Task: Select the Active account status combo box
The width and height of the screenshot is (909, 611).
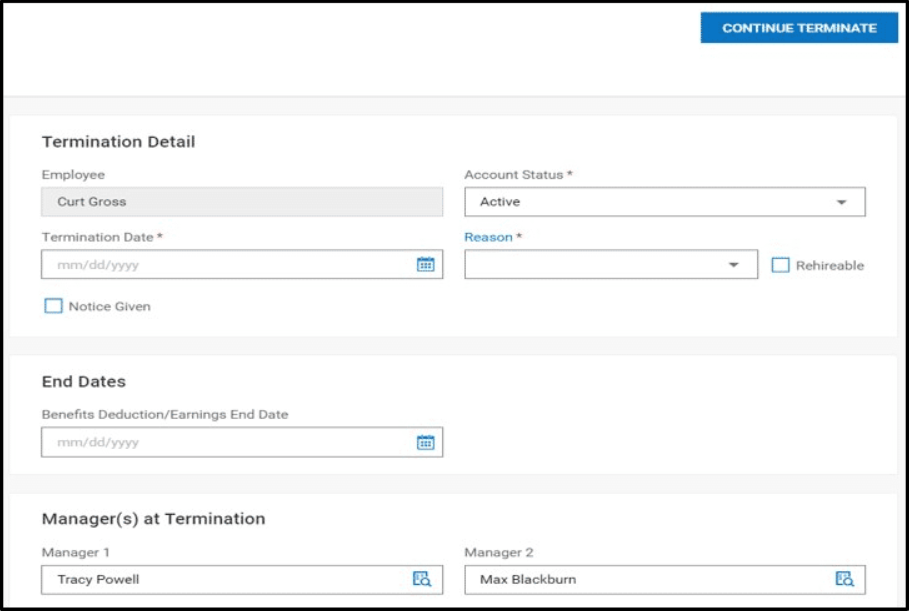Action: pos(664,202)
